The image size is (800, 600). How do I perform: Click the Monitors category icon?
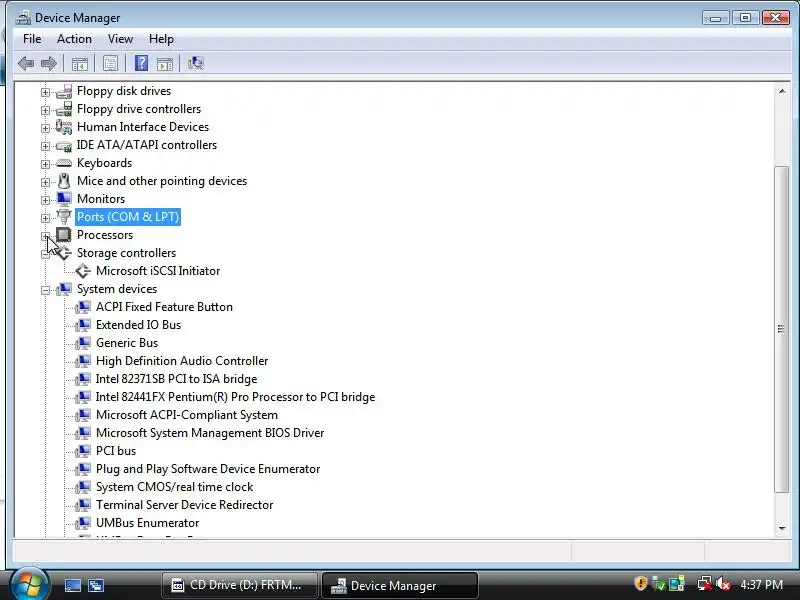click(x=64, y=199)
